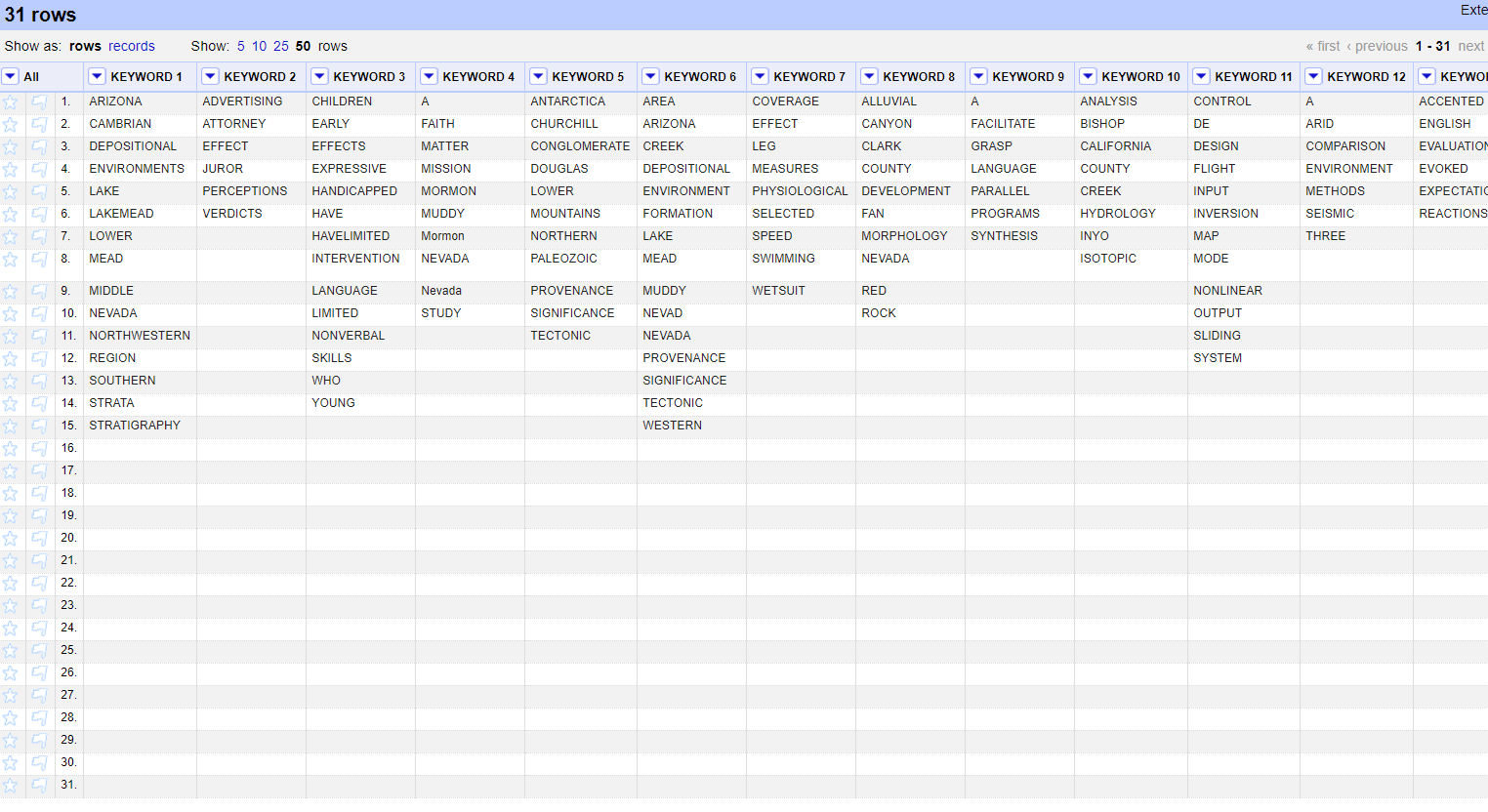The width and height of the screenshot is (1488, 812).
Task: Flag row 18
Action: pos(39,493)
